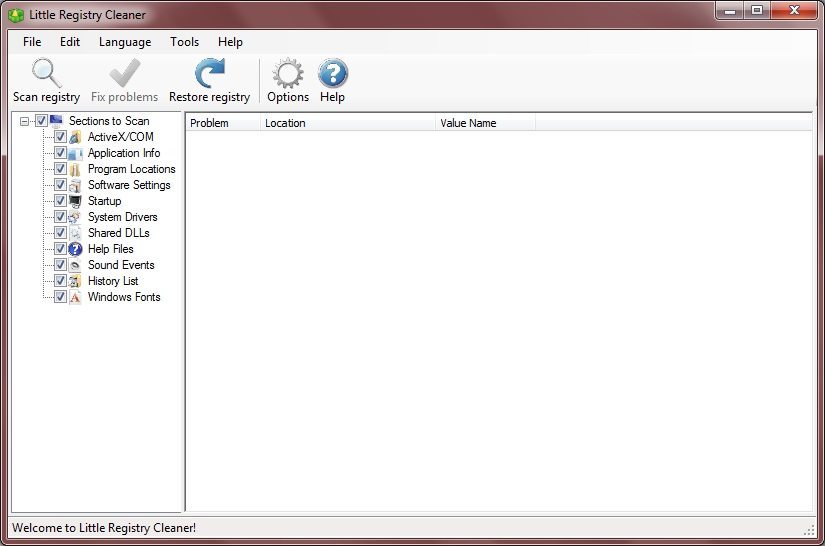Click the status bar Welcome message

(104, 528)
